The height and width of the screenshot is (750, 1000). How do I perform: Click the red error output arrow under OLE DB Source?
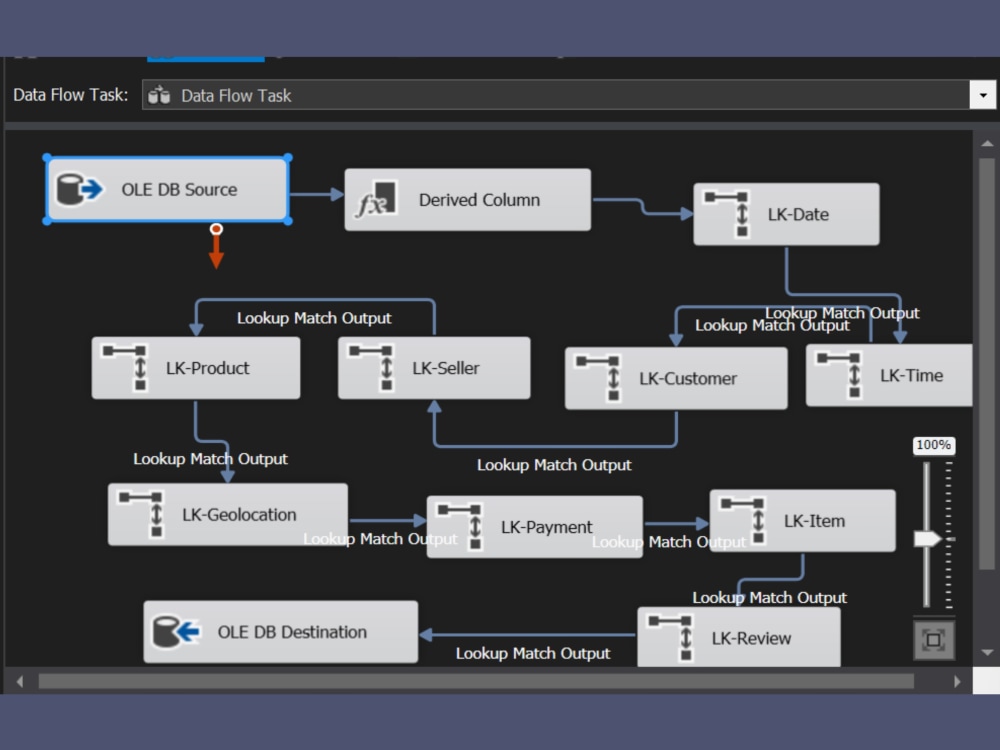[216, 246]
